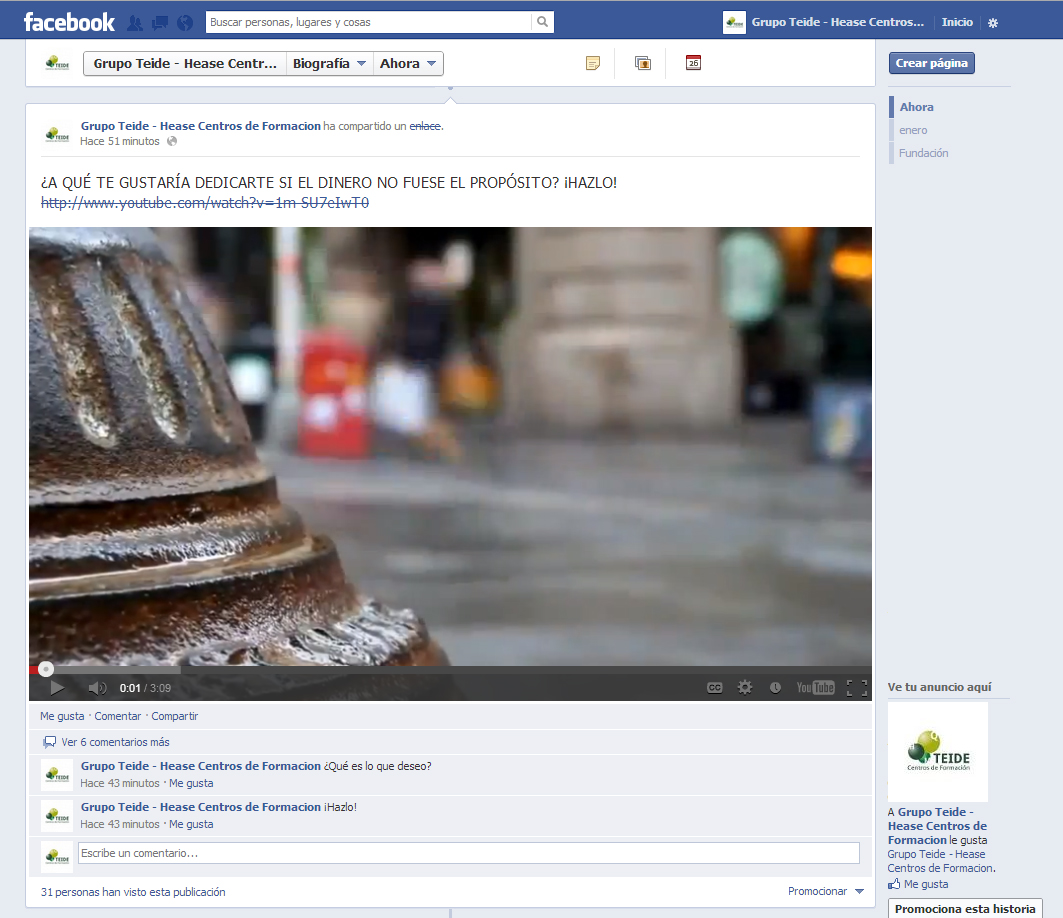Open the notifications globe icon
Viewport: 1063px width, 918px height.
184,22
